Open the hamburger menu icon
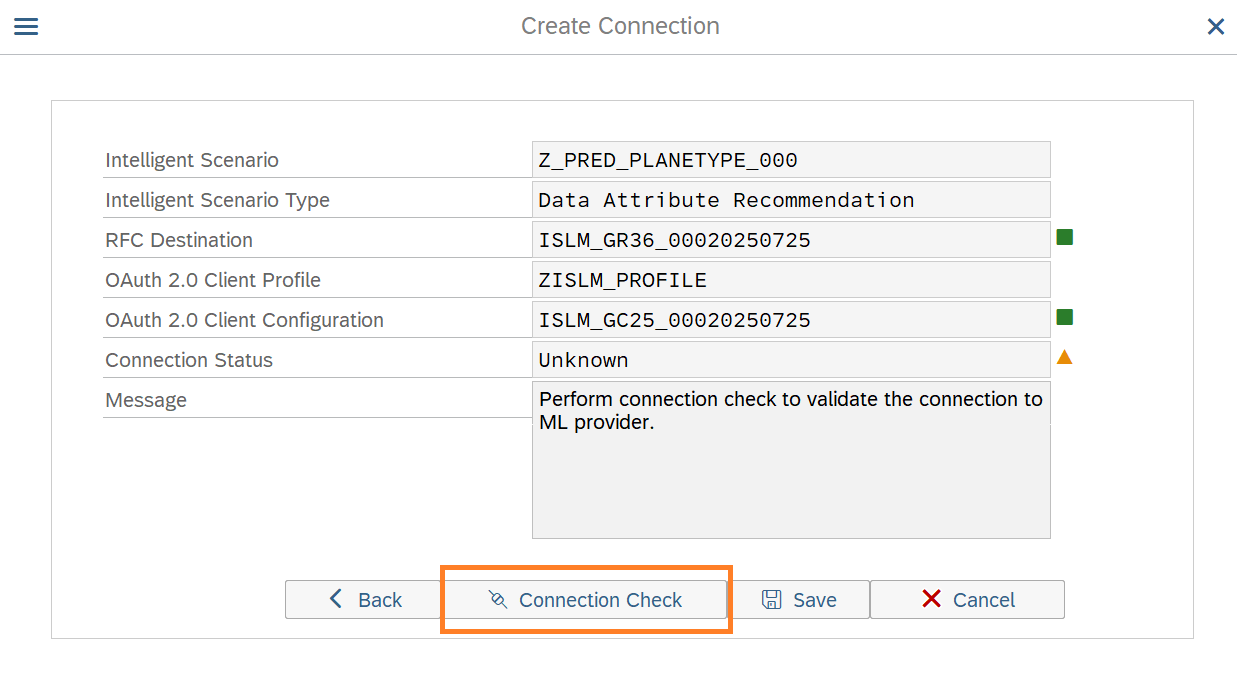 click(x=26, y=26)
